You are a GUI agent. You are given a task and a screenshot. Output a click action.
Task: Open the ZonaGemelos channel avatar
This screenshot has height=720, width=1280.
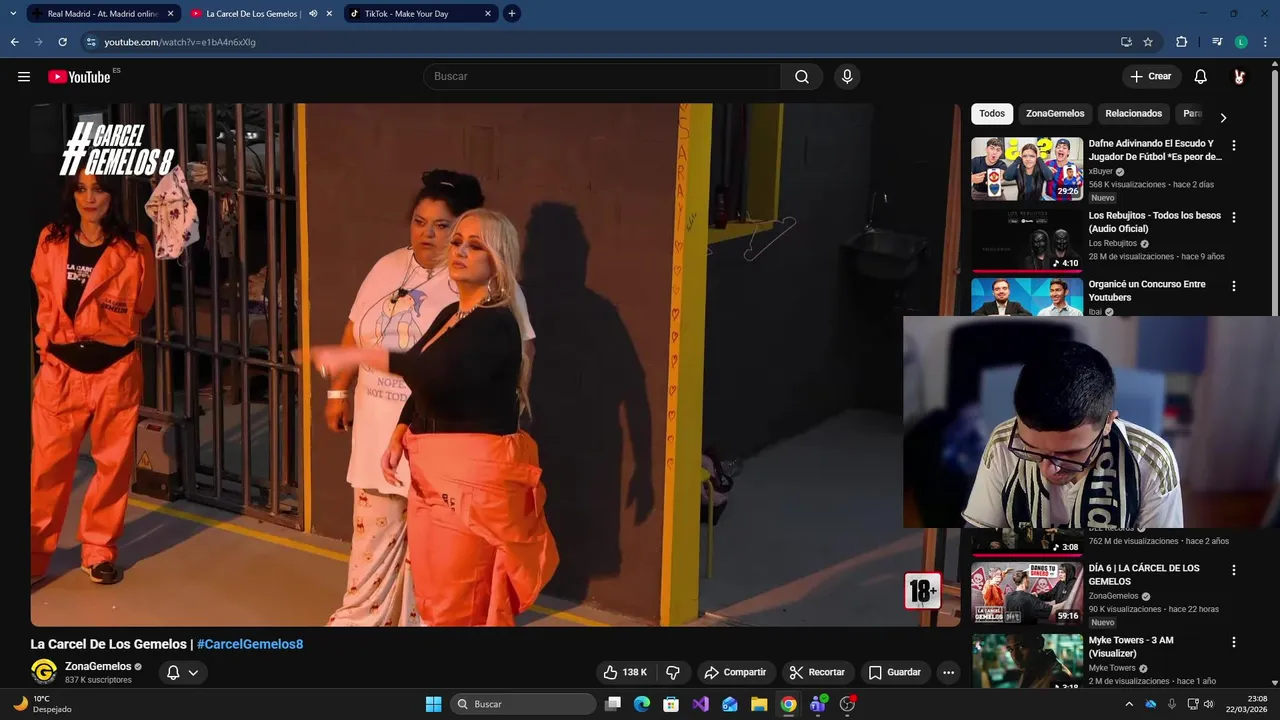[x=44, y=672]
